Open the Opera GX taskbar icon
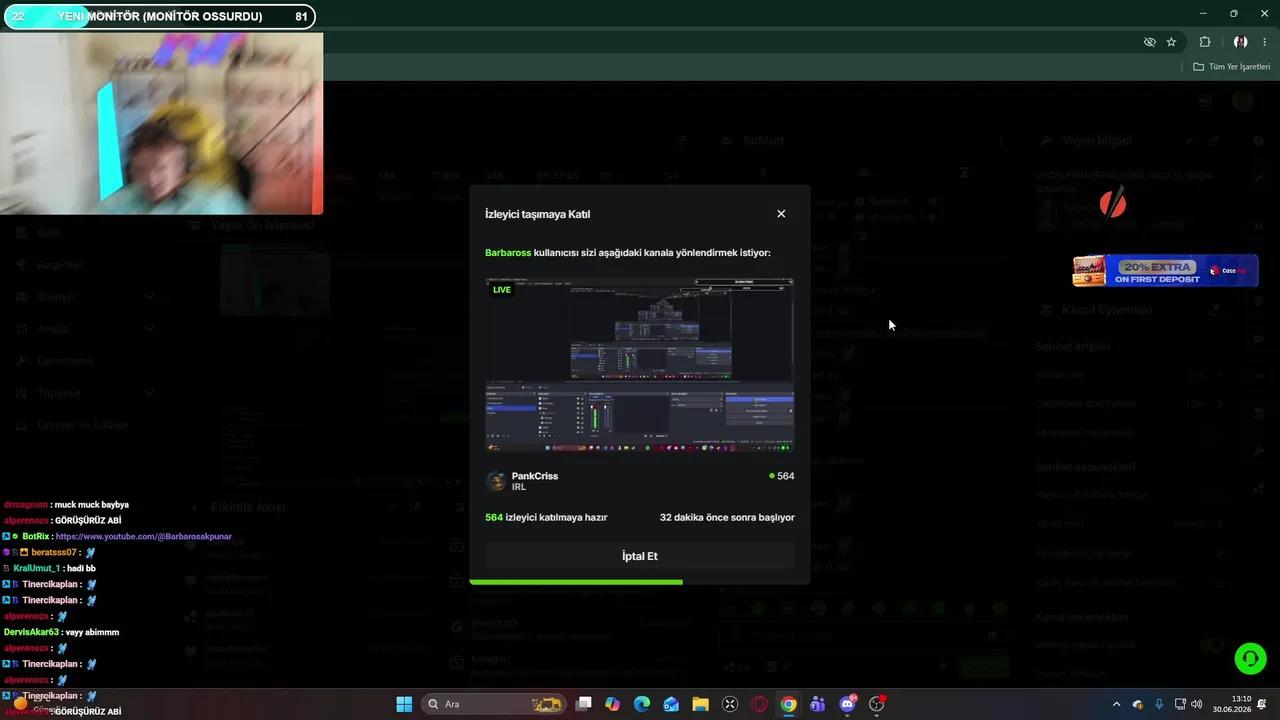Screen dimensions: 1280x720 [x=759, y=704]
